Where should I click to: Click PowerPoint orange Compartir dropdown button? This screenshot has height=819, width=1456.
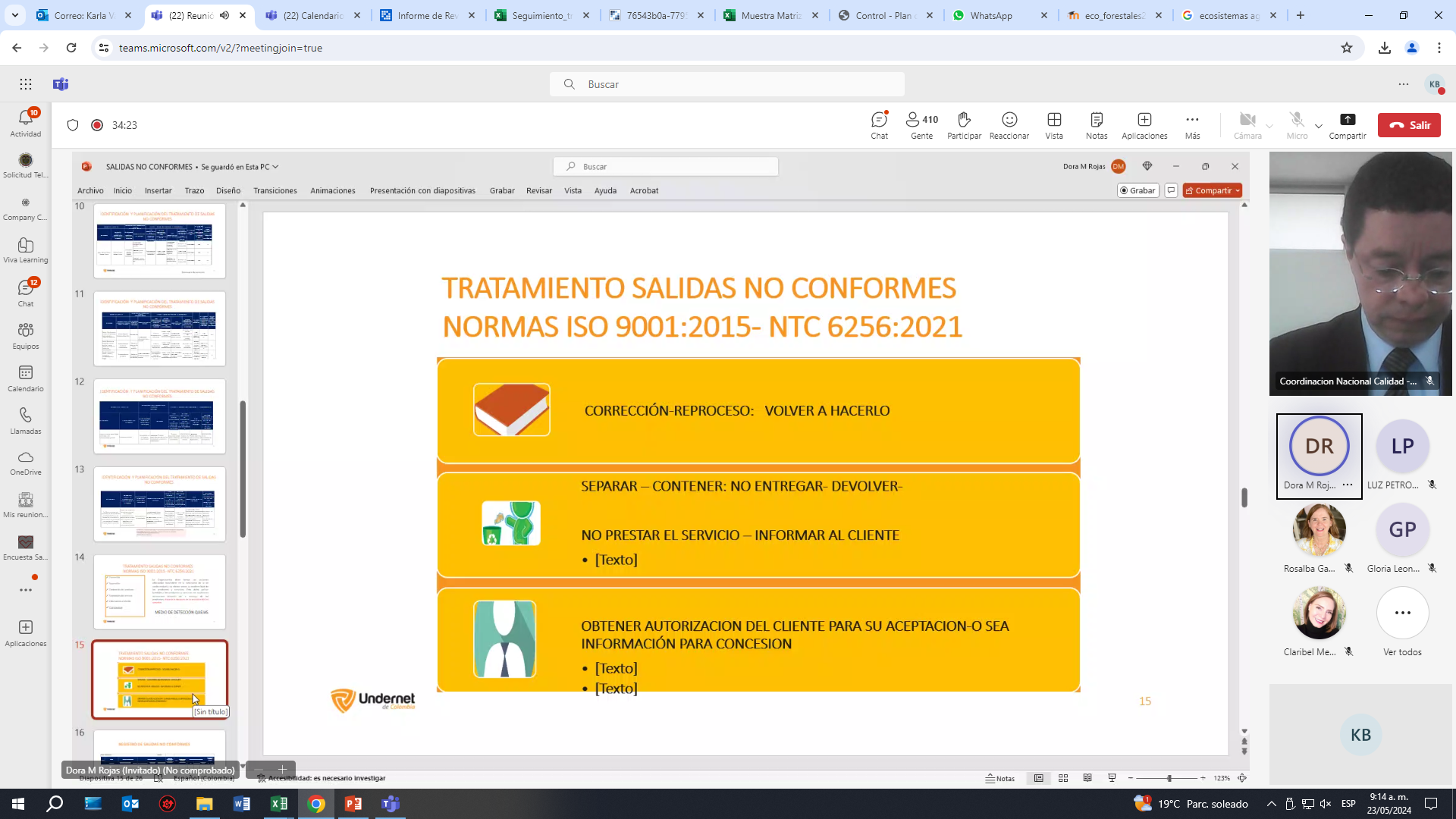pos(1212,190)
